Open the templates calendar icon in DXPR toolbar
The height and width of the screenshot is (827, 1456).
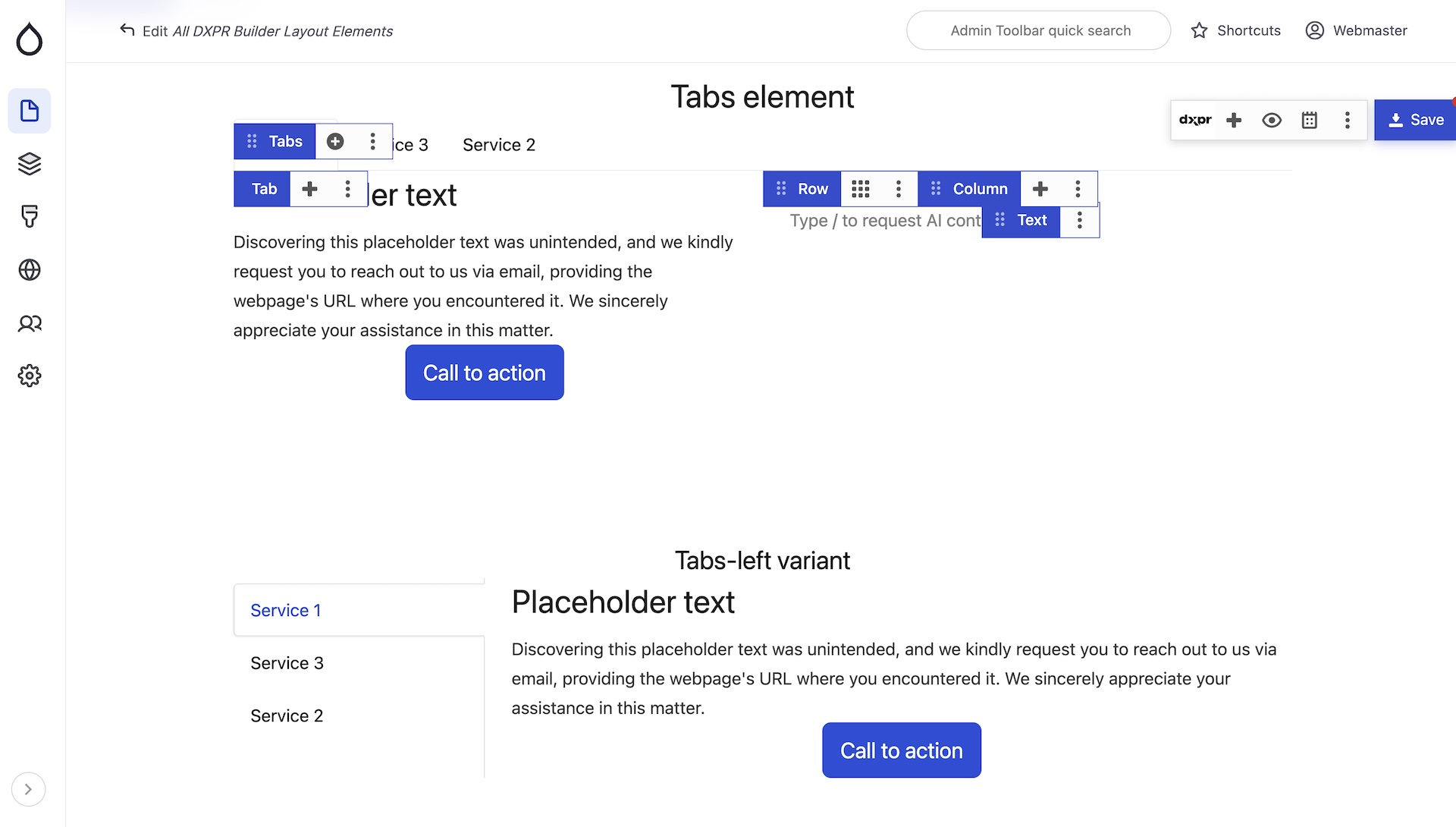coord(1310,120)
